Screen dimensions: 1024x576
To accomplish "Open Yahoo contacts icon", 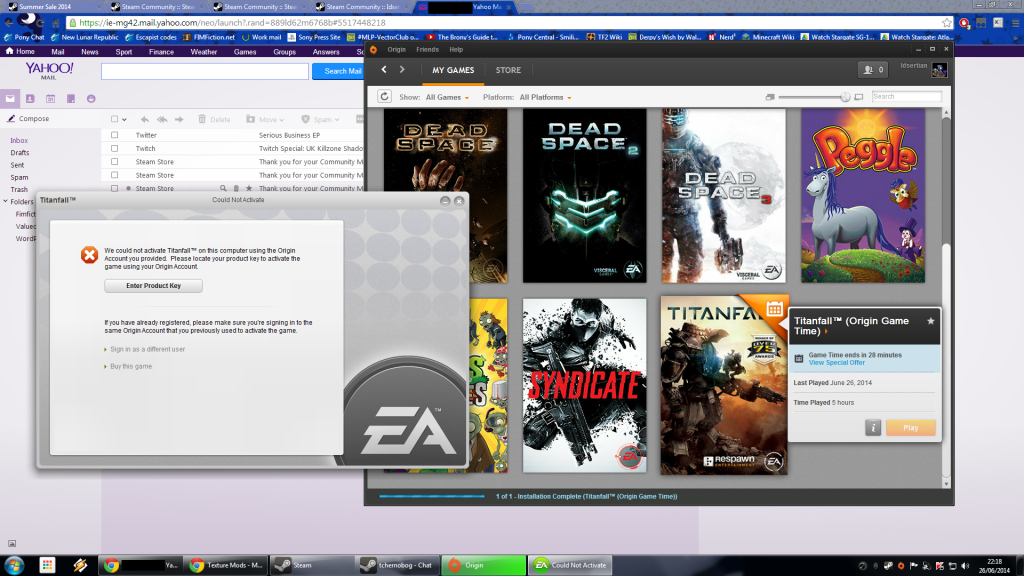I will pyautogui.click(x=30, y=99).
